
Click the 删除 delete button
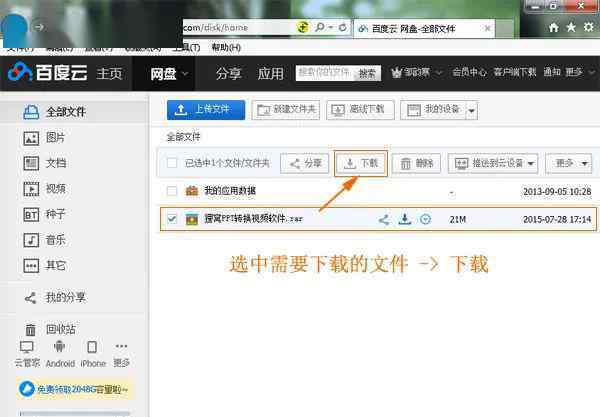[416, 163]
